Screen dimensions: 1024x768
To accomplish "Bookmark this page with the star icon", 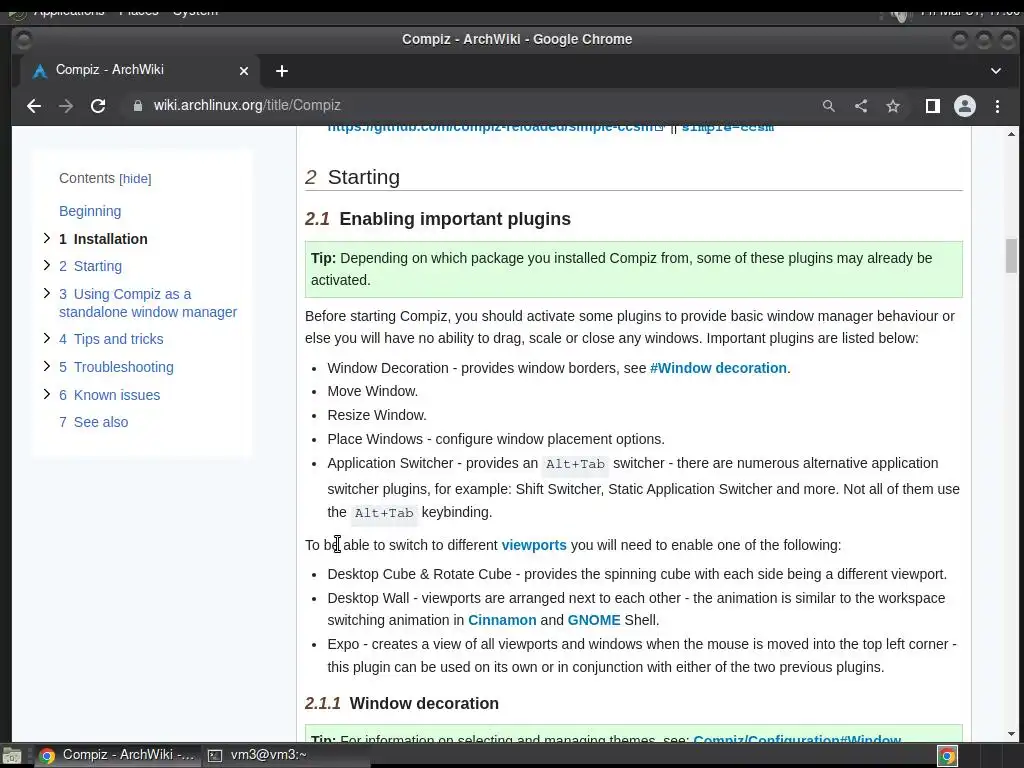I will click(893, 106).
